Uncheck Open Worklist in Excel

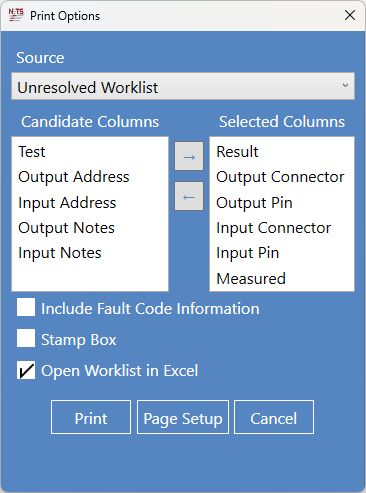click(x=26, y=370)
